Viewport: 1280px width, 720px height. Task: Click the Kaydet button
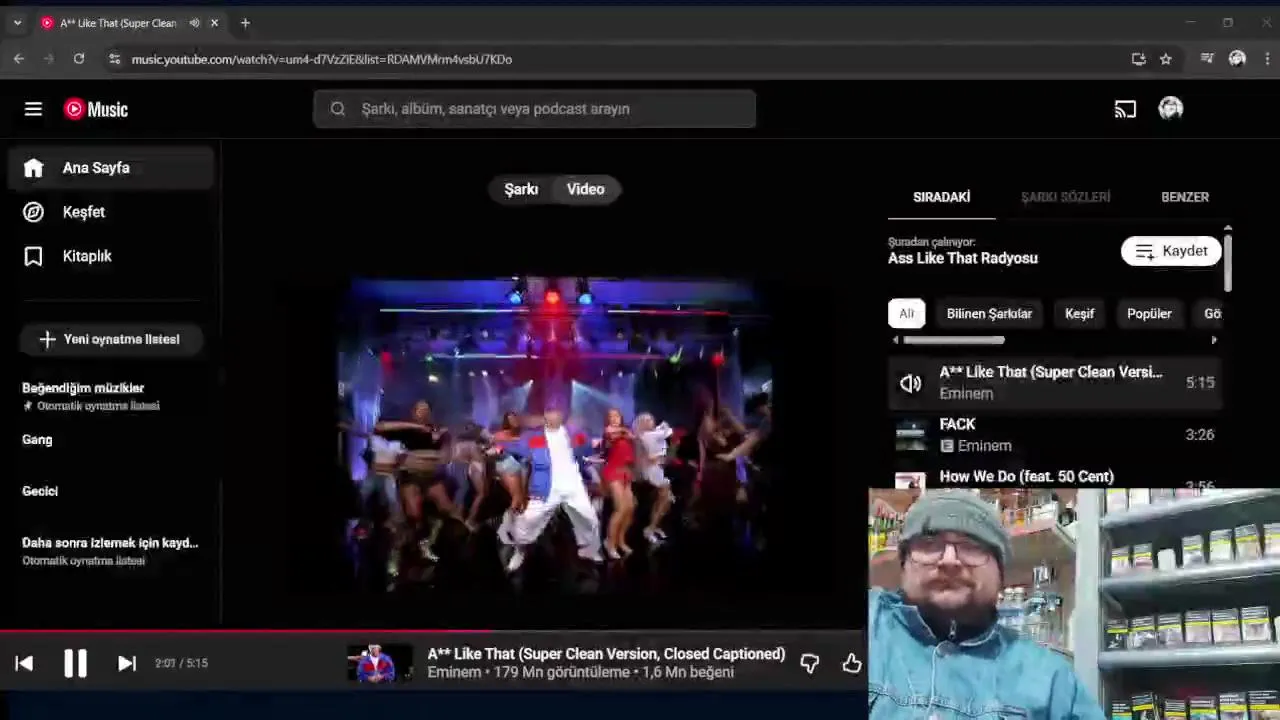click(1171, 251)
